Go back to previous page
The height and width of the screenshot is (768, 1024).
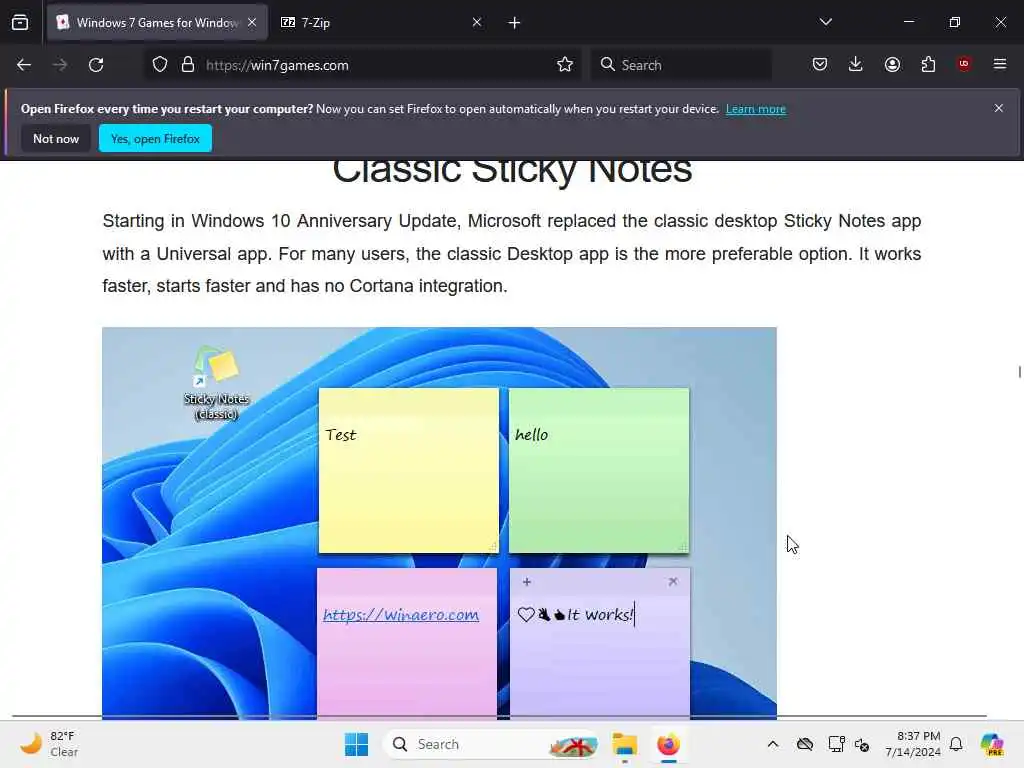24,65
